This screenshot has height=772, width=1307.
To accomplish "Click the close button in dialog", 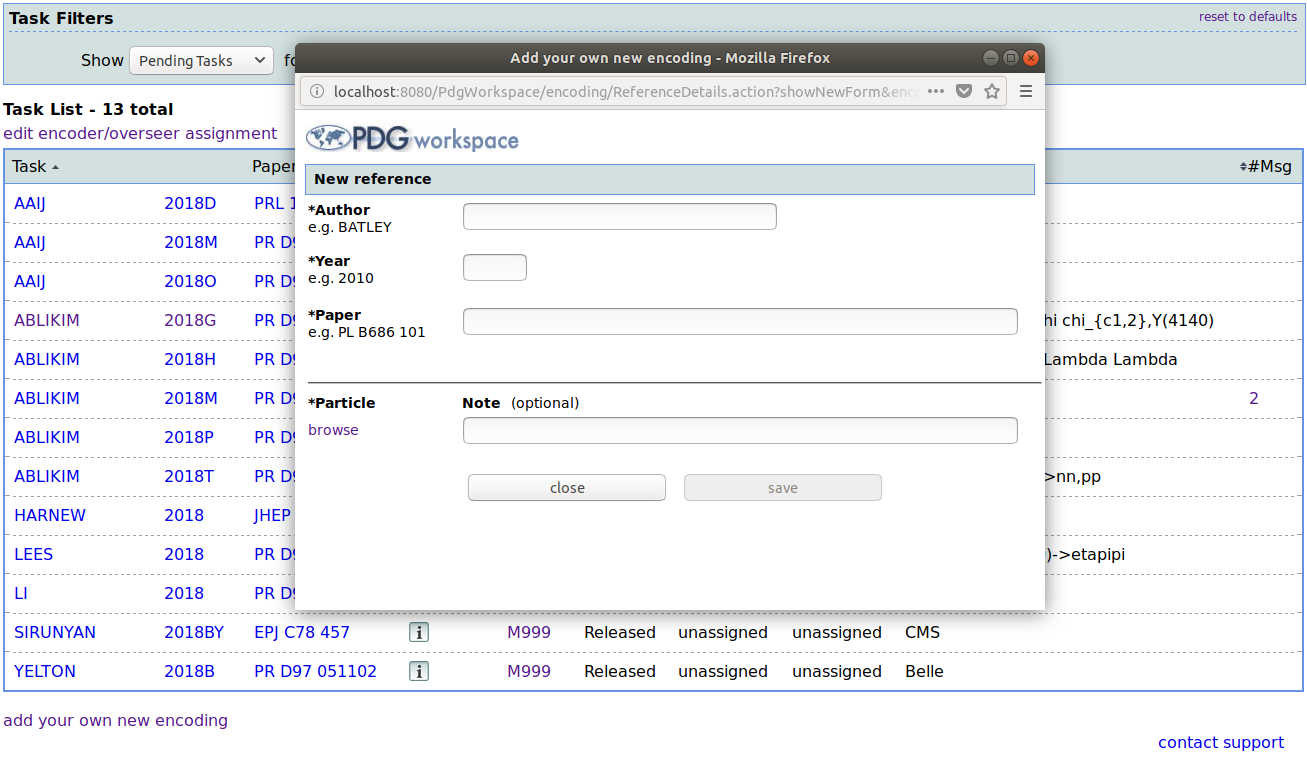I will click(x=567, y=487).
